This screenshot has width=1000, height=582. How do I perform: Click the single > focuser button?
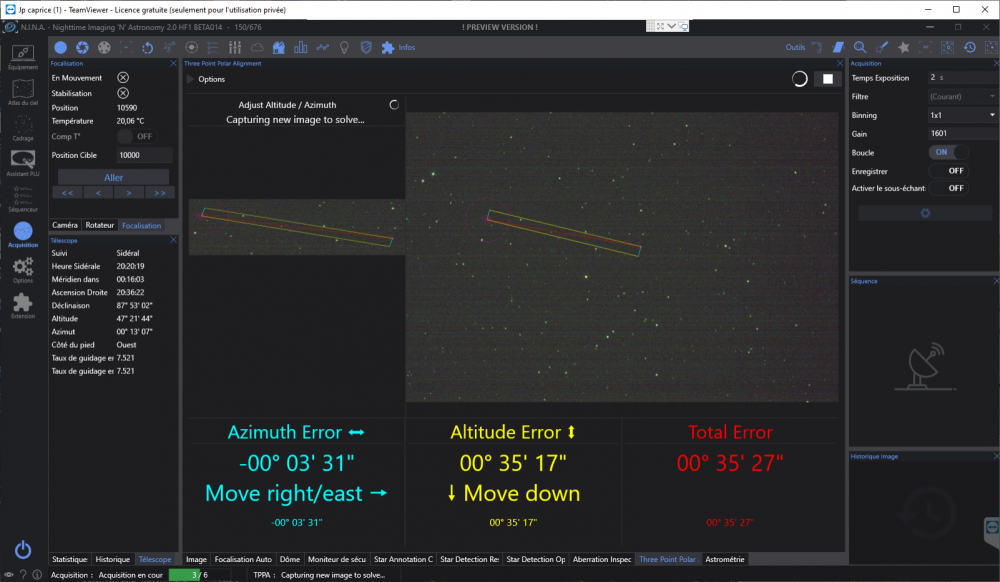pos(129,193)
